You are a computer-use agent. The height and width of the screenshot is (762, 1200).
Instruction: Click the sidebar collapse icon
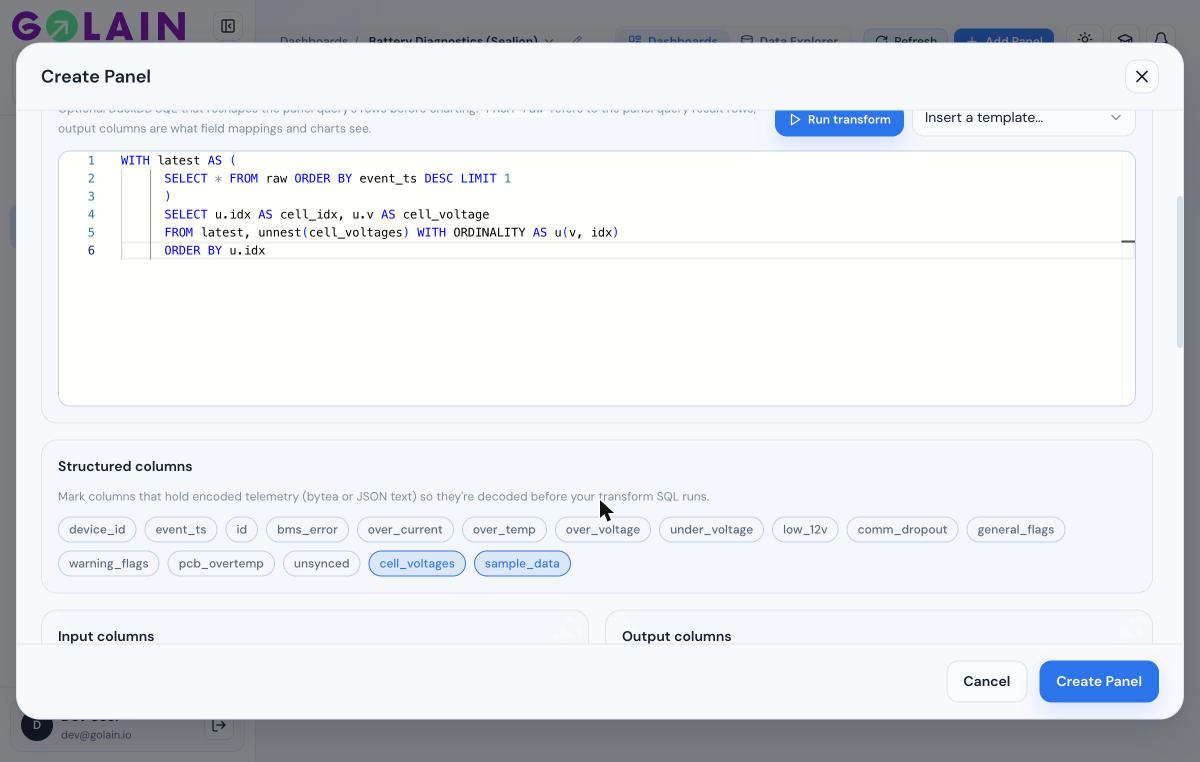pyautogui.click(x=228, y=26)
